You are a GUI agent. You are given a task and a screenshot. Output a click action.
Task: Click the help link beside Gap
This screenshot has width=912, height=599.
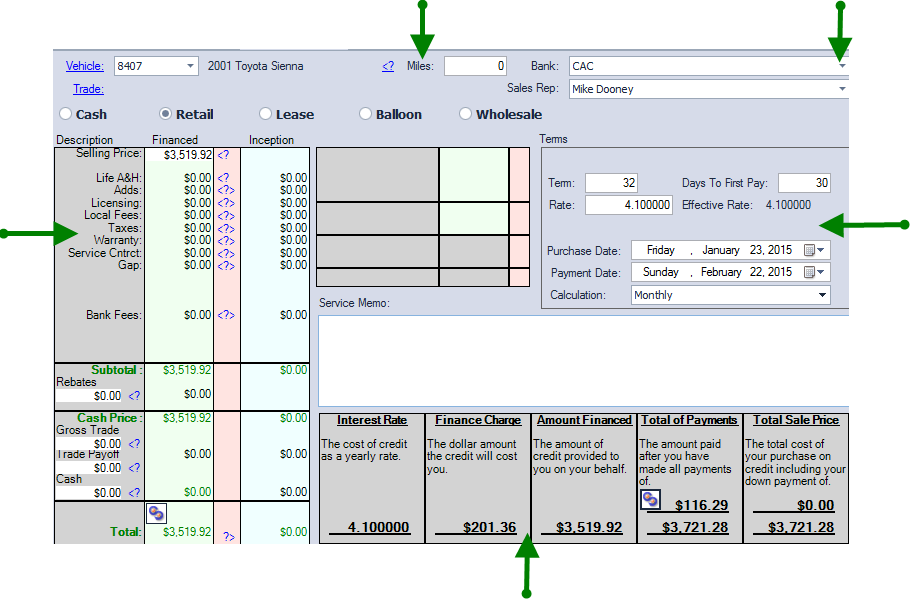226,266
